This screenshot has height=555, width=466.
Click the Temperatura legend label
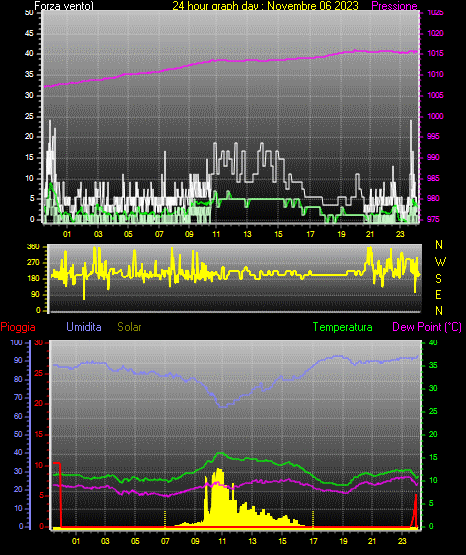[343, 327]
